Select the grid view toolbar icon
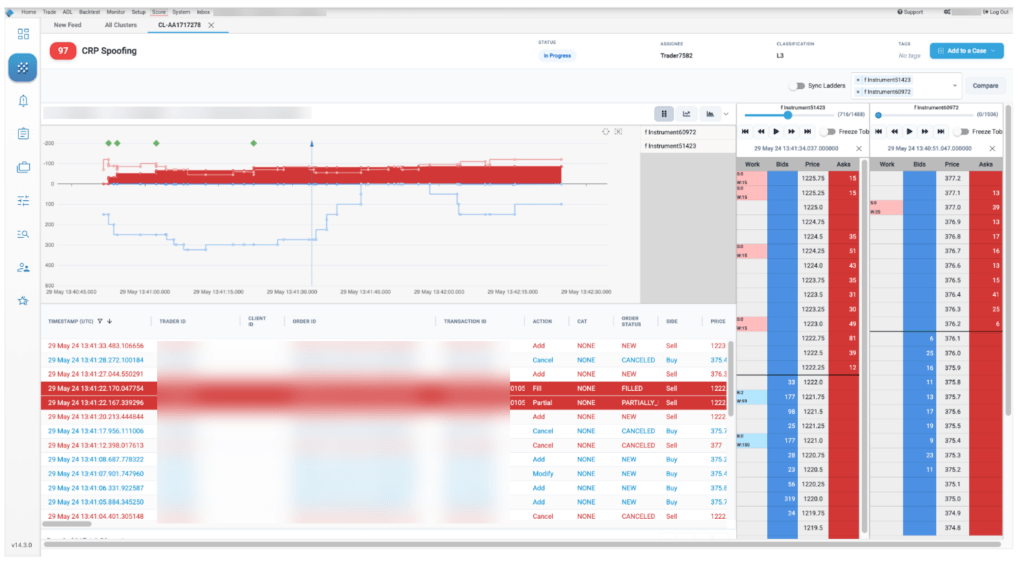The width and height of the screenshot is (1024, 564). (x=664, y=114)
